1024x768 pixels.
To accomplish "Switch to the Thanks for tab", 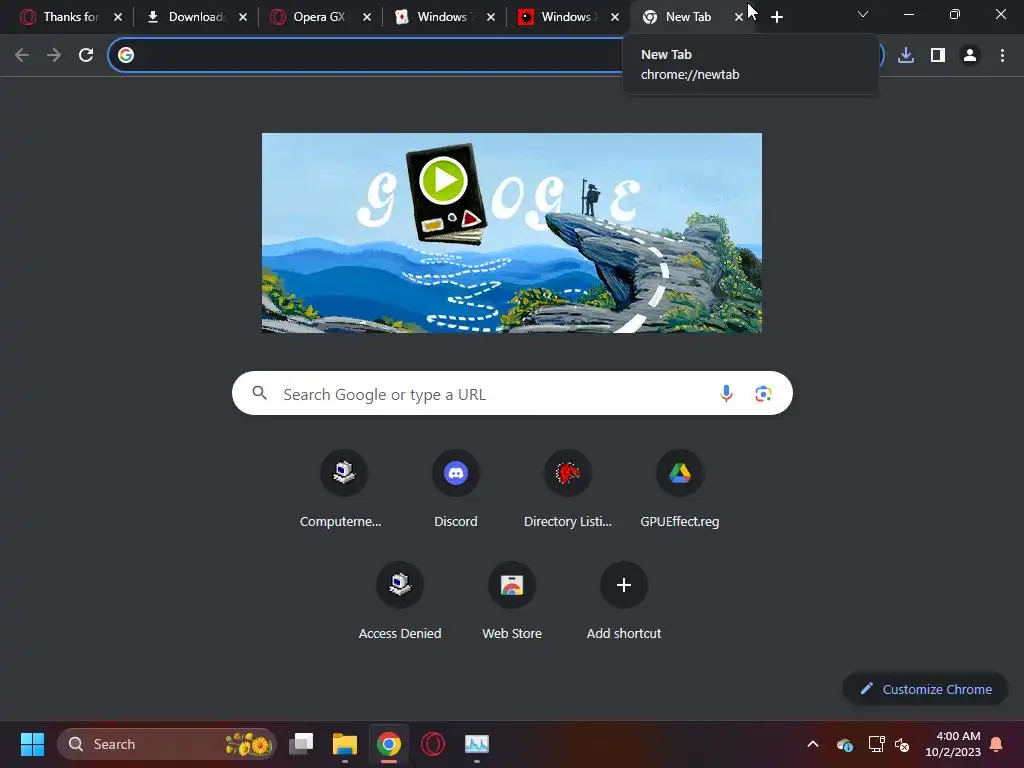I will tap(61, 17).
